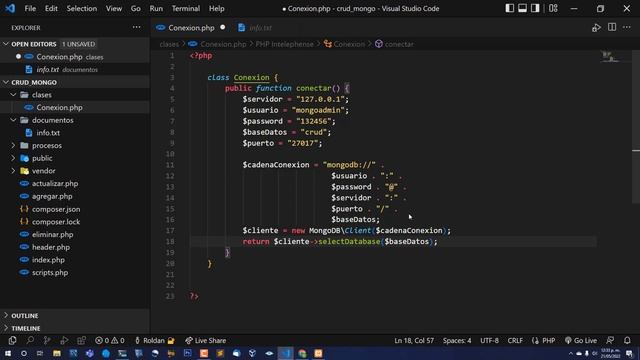Viewport: 640px width, 360px height.
Task: Click the VS Code taskbar icon
Action: (286, 353)
